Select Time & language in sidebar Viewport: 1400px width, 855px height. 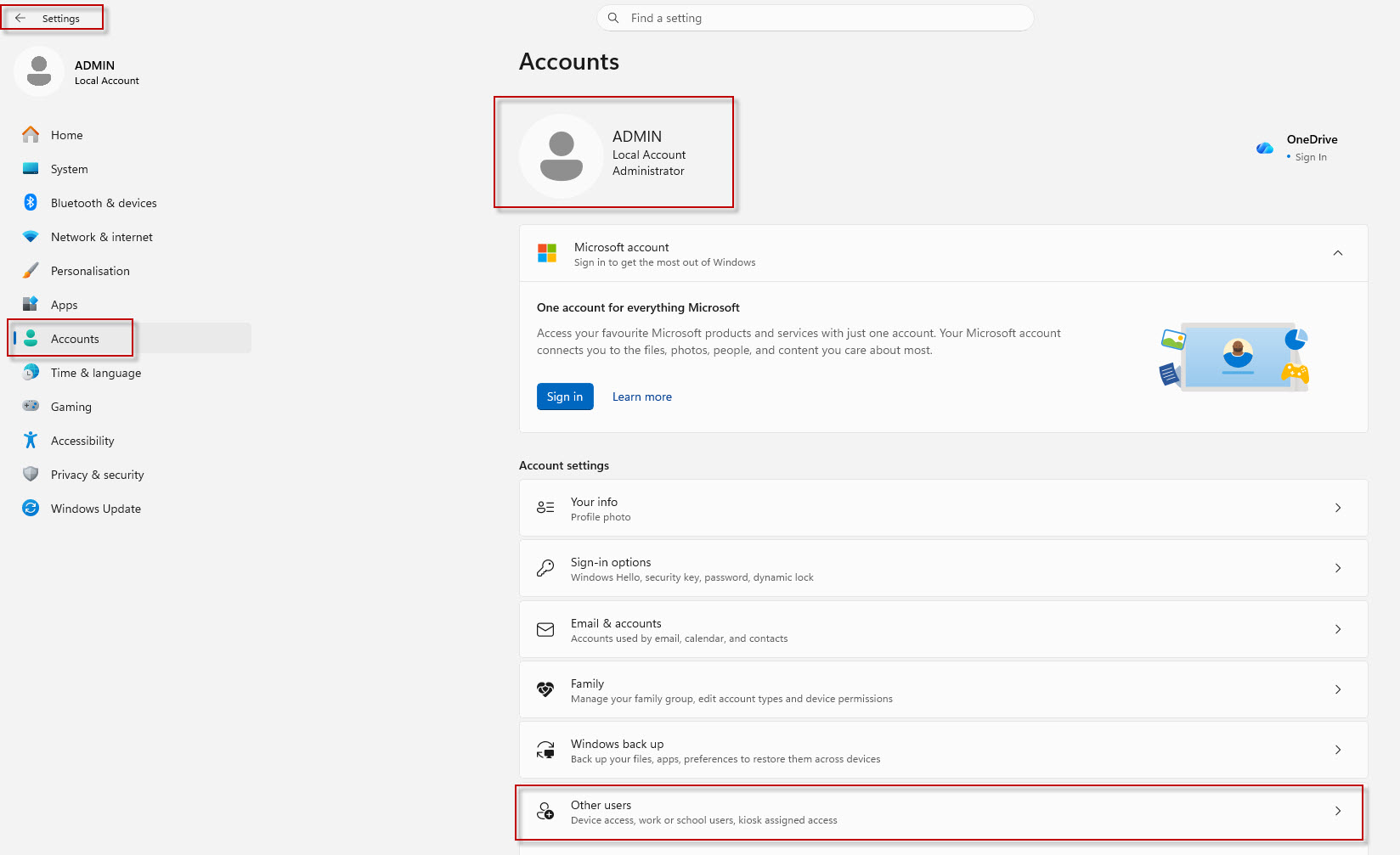[133, 373]
